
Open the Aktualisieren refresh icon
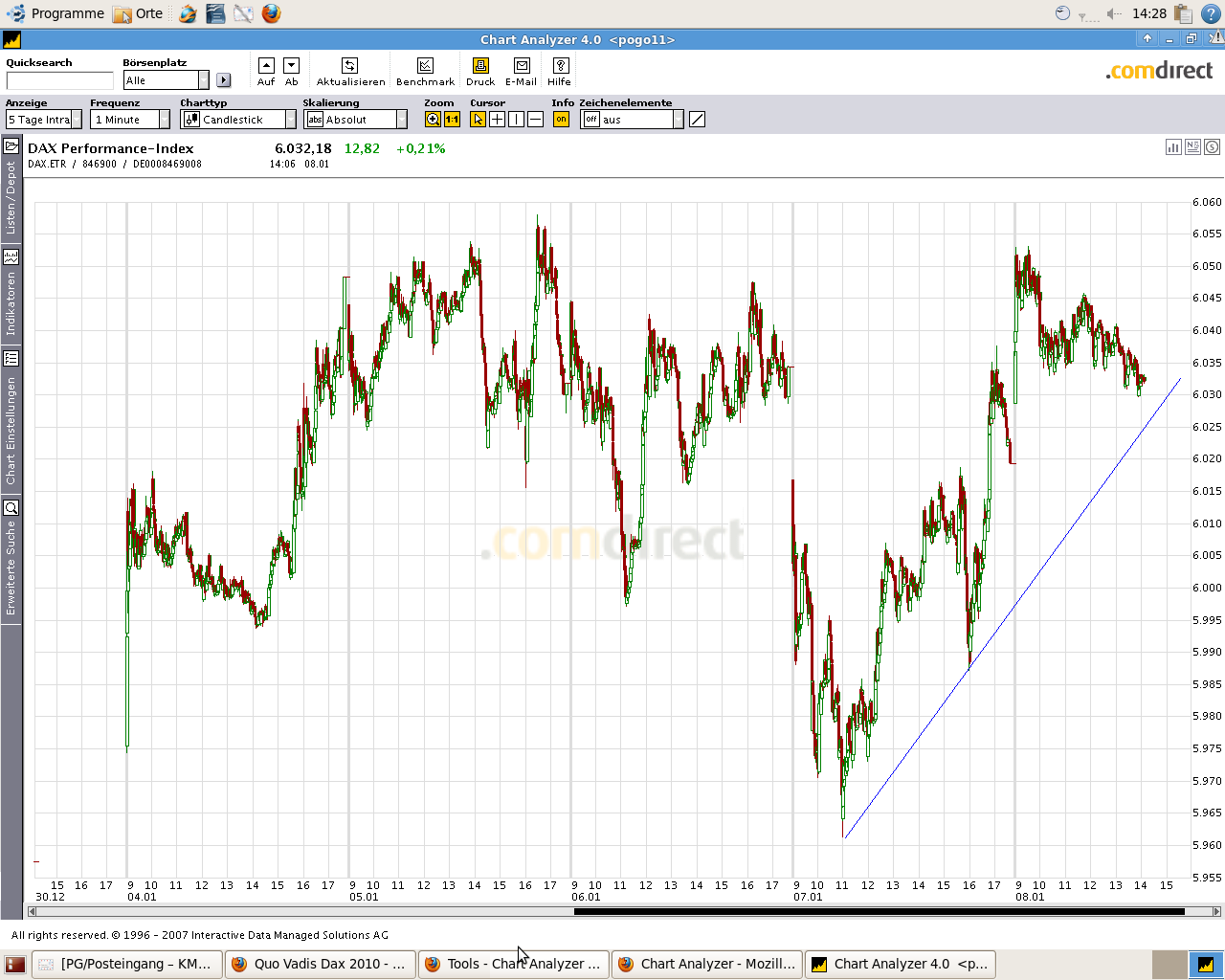pyautogui.click(x=350, y=65)
